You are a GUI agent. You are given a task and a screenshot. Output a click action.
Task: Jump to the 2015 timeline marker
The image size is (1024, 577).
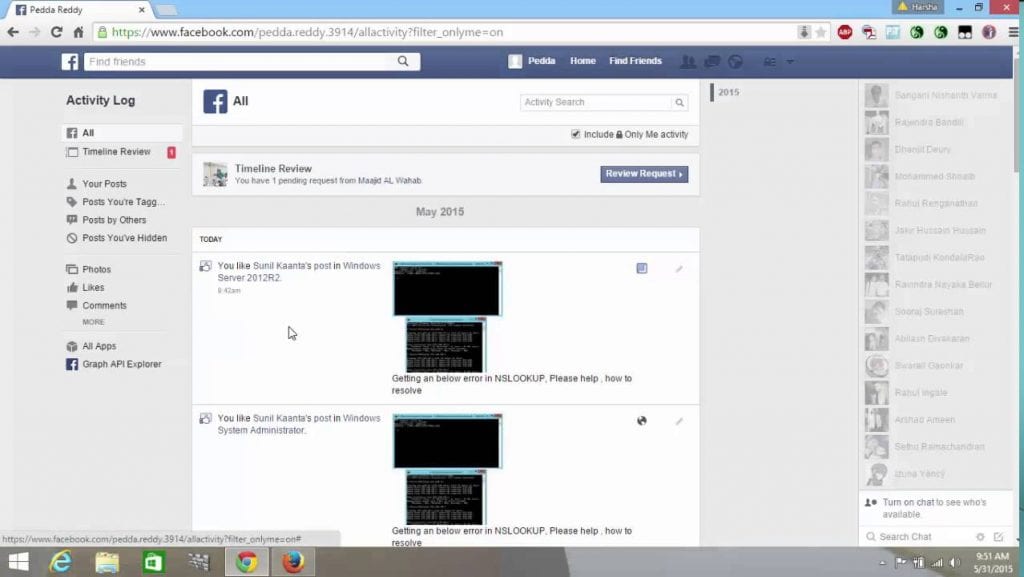point(728,92)
